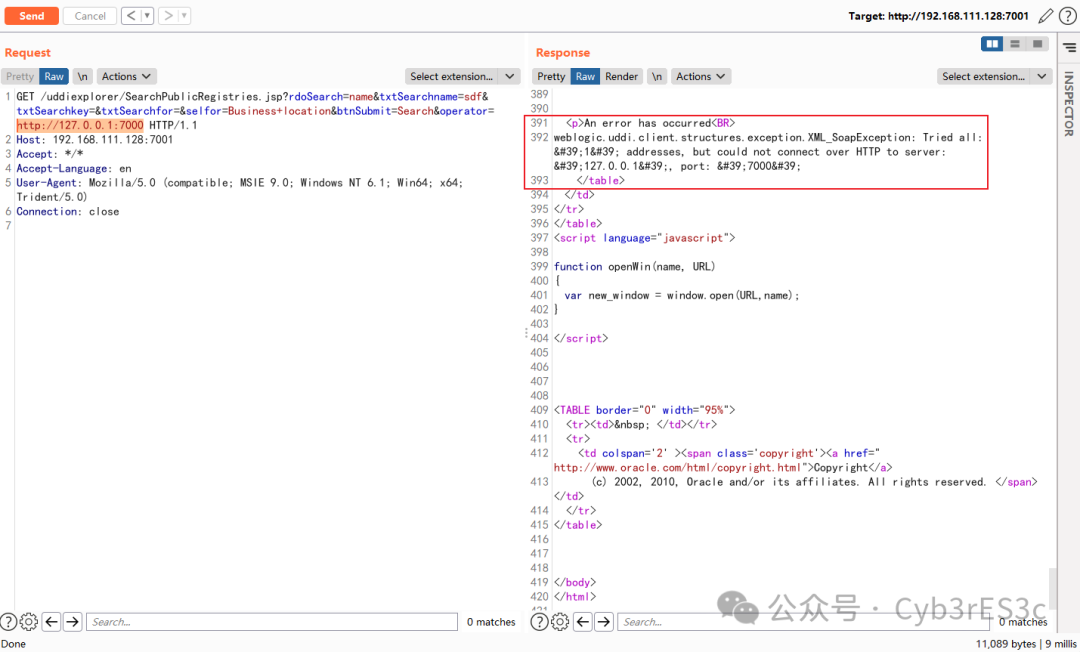Click the Response vertical scrollbar thumb

pyautogui.click(x=1052, y=587)
